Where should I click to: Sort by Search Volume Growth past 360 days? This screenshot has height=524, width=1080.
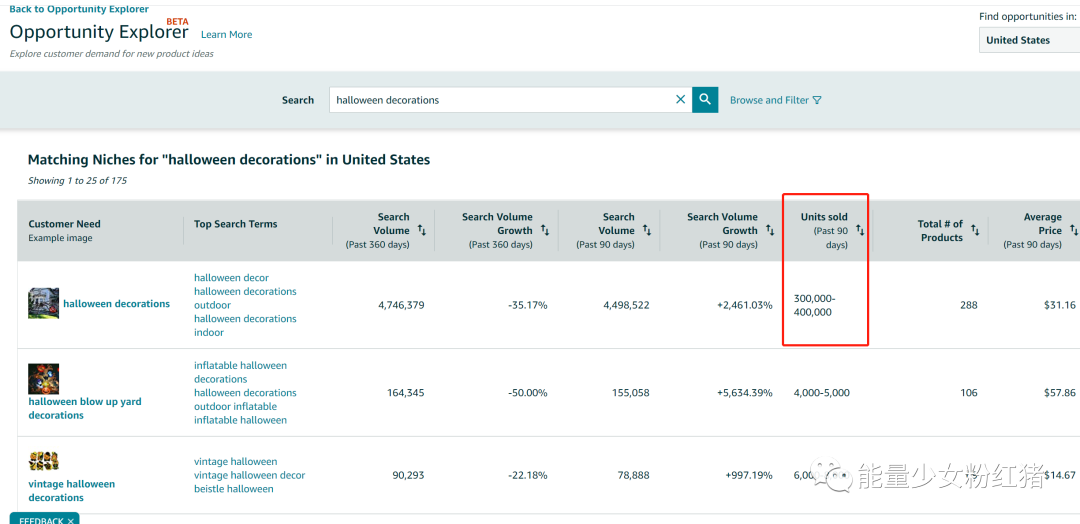pyautogui.click(x=545, y=230)
